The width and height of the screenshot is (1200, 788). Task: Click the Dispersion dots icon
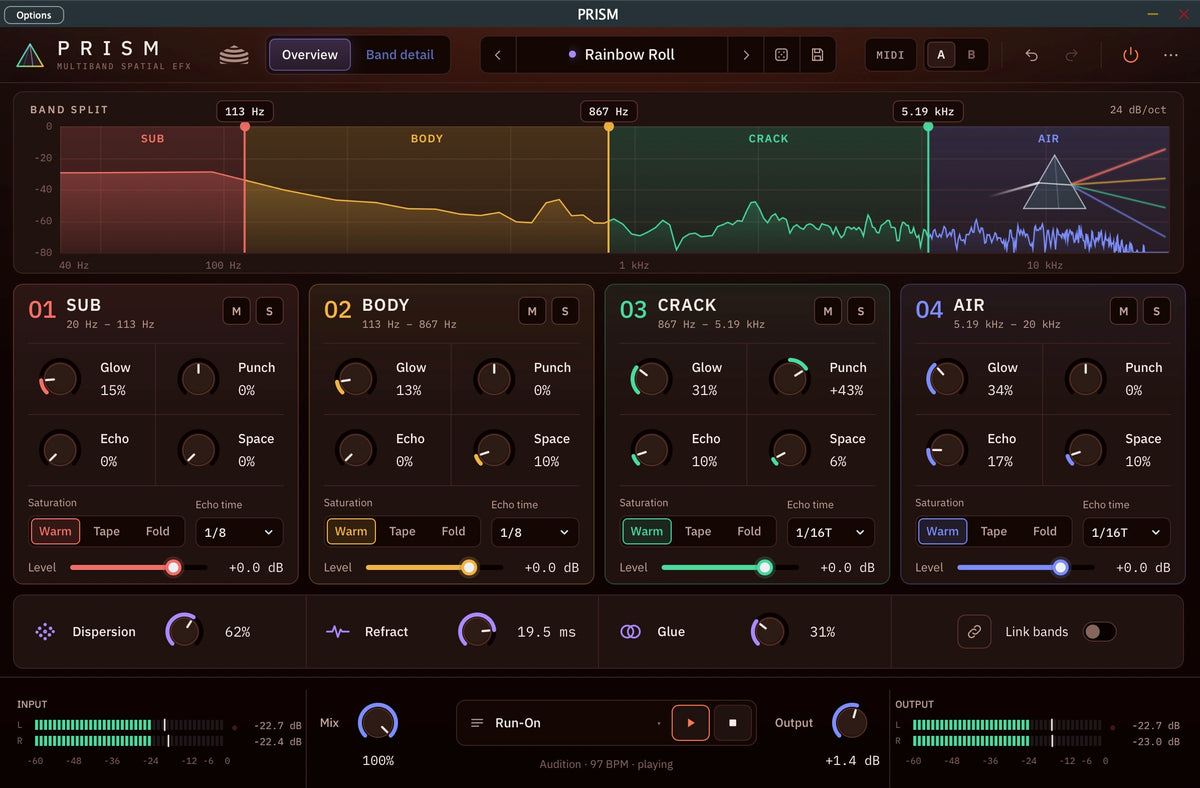[45, 632]
